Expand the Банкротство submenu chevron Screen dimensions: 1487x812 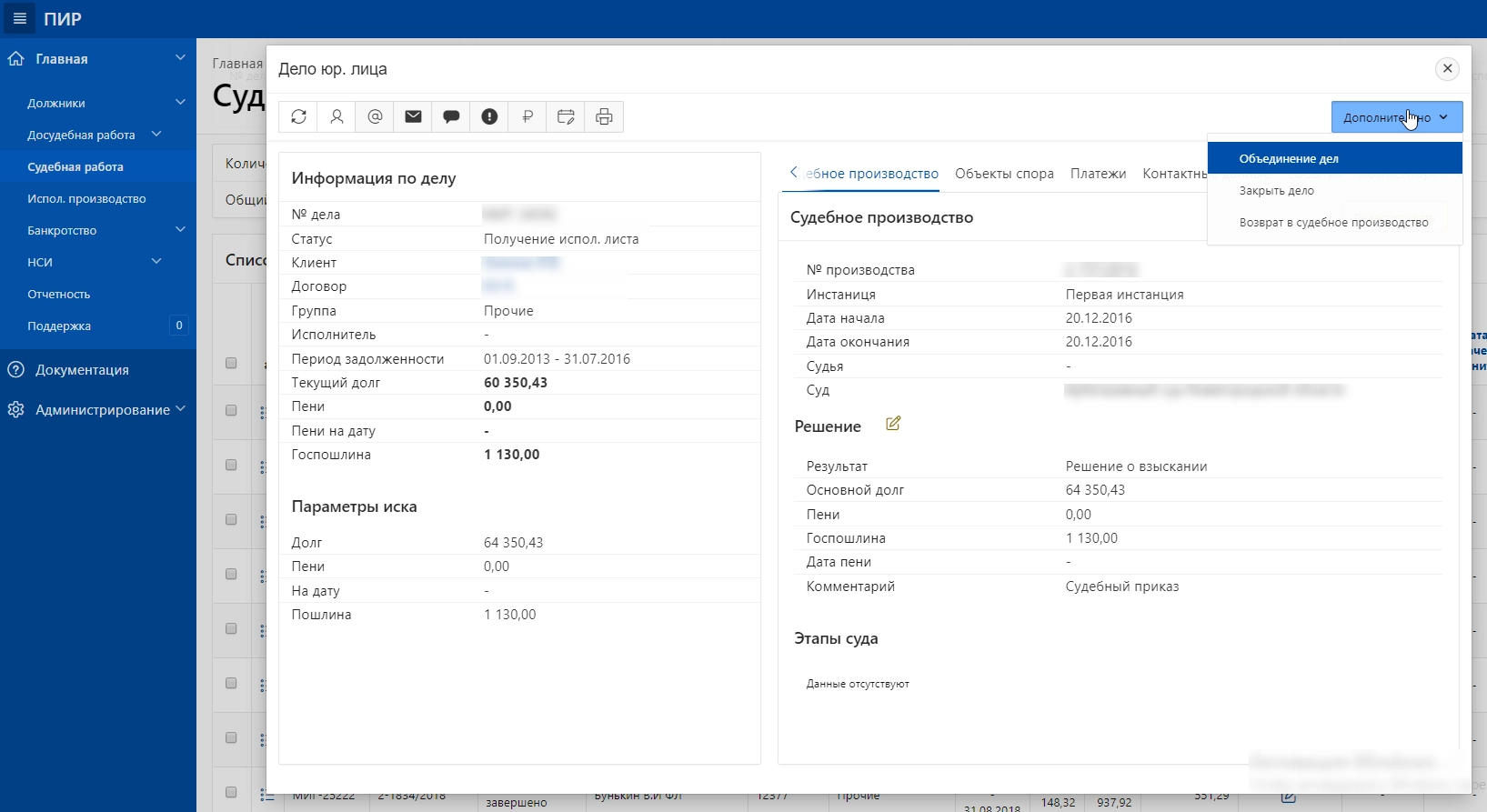[x=180, y=230]
